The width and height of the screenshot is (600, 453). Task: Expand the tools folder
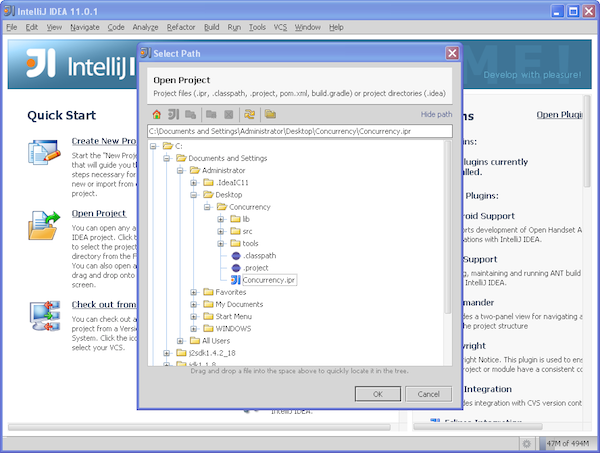(221, 243)
